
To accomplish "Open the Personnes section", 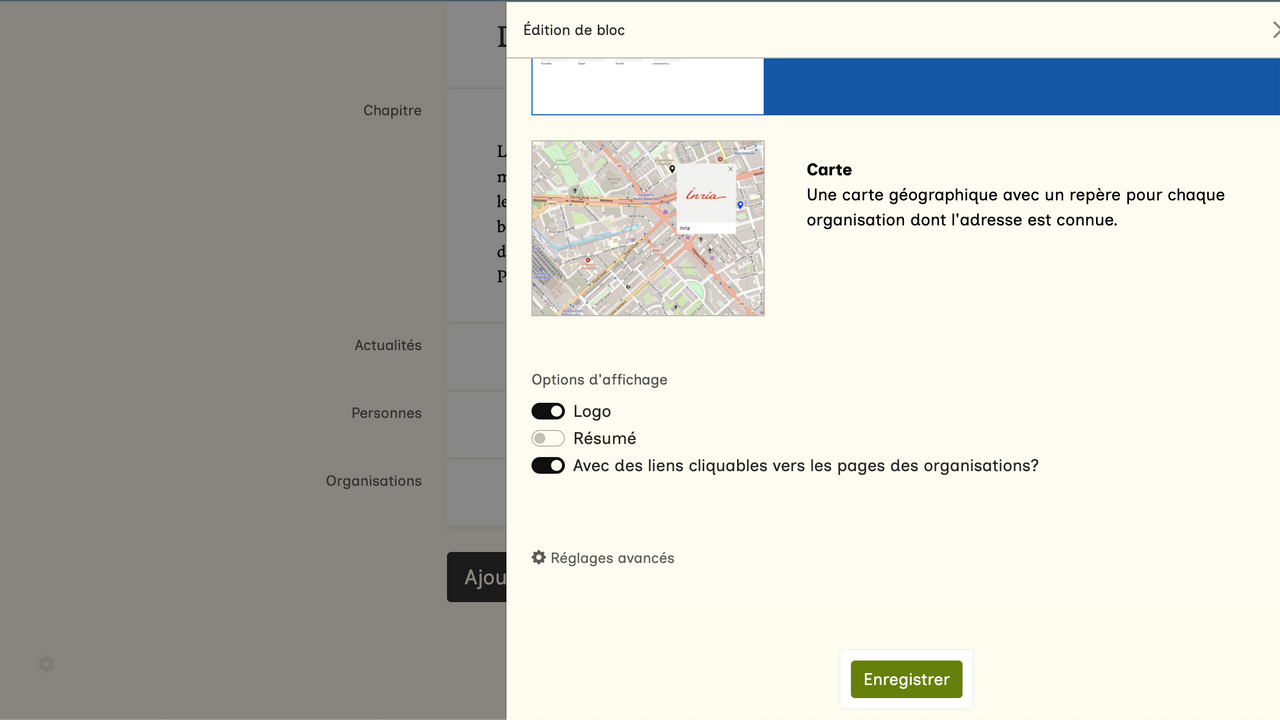I will pyautogui.click(x=386, y=413).
